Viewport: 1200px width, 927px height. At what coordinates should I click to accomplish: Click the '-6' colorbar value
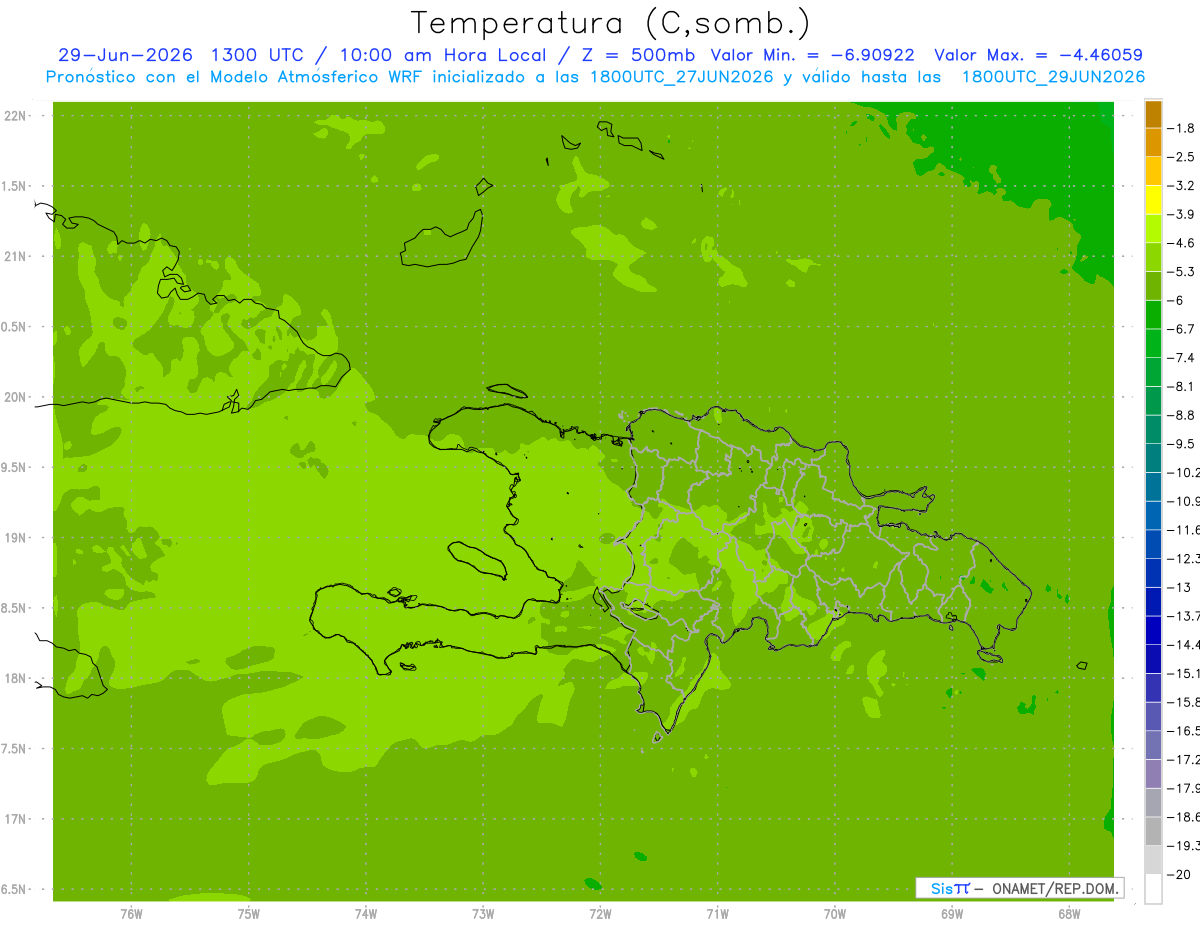1177,300
